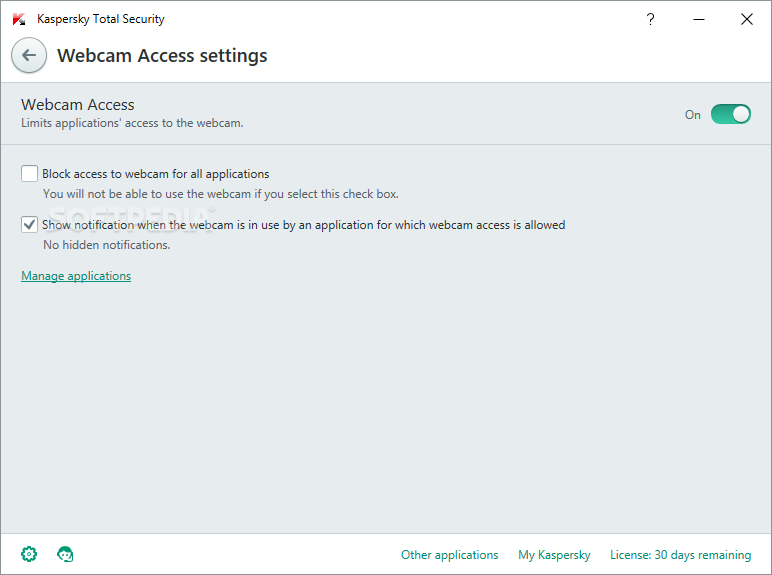Click 'Limits applications' access to the webcam.' text
The image size is (772, 575).
point(132,123)
